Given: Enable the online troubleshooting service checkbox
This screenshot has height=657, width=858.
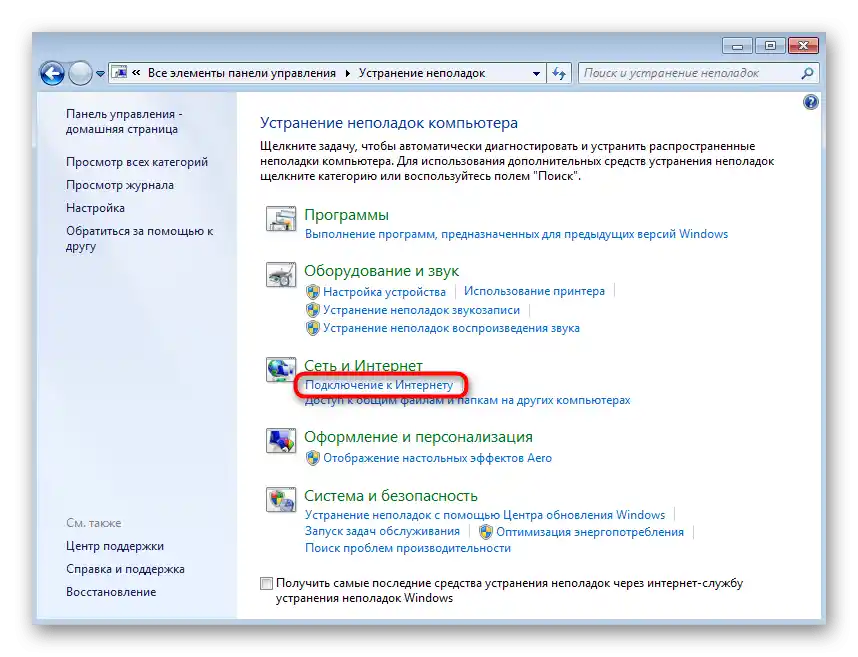Looking at the screenshot, I should [266, 584].
